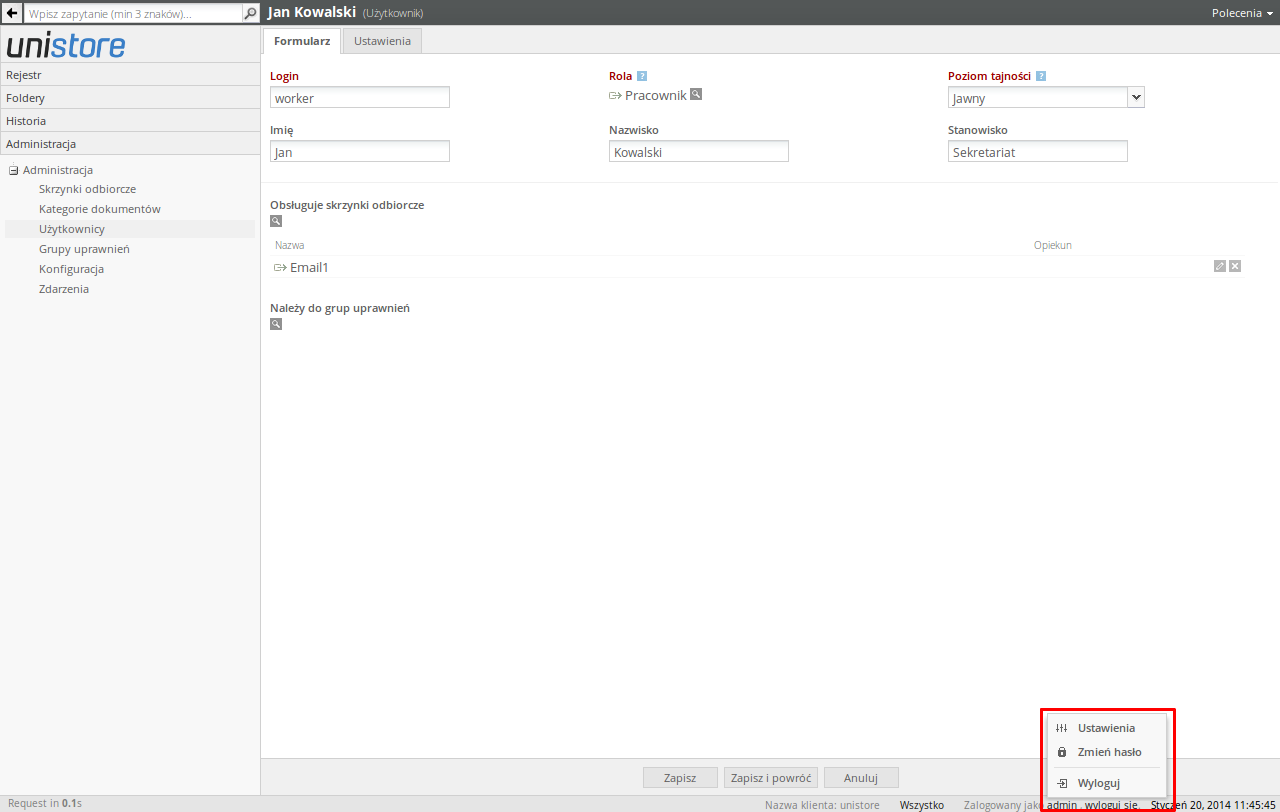Viewport: 1280px width, 812px height.
Task: Open help for Poziom tajności field
Action: 1041,76
